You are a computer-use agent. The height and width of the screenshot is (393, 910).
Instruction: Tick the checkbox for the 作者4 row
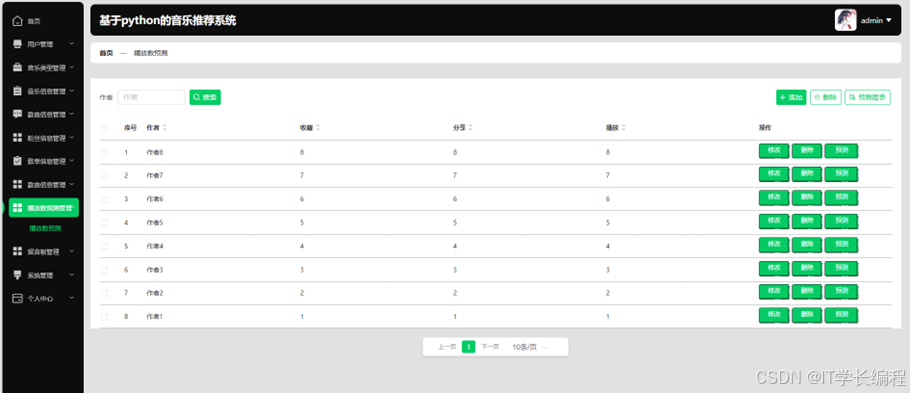click(x=104, y=246)
